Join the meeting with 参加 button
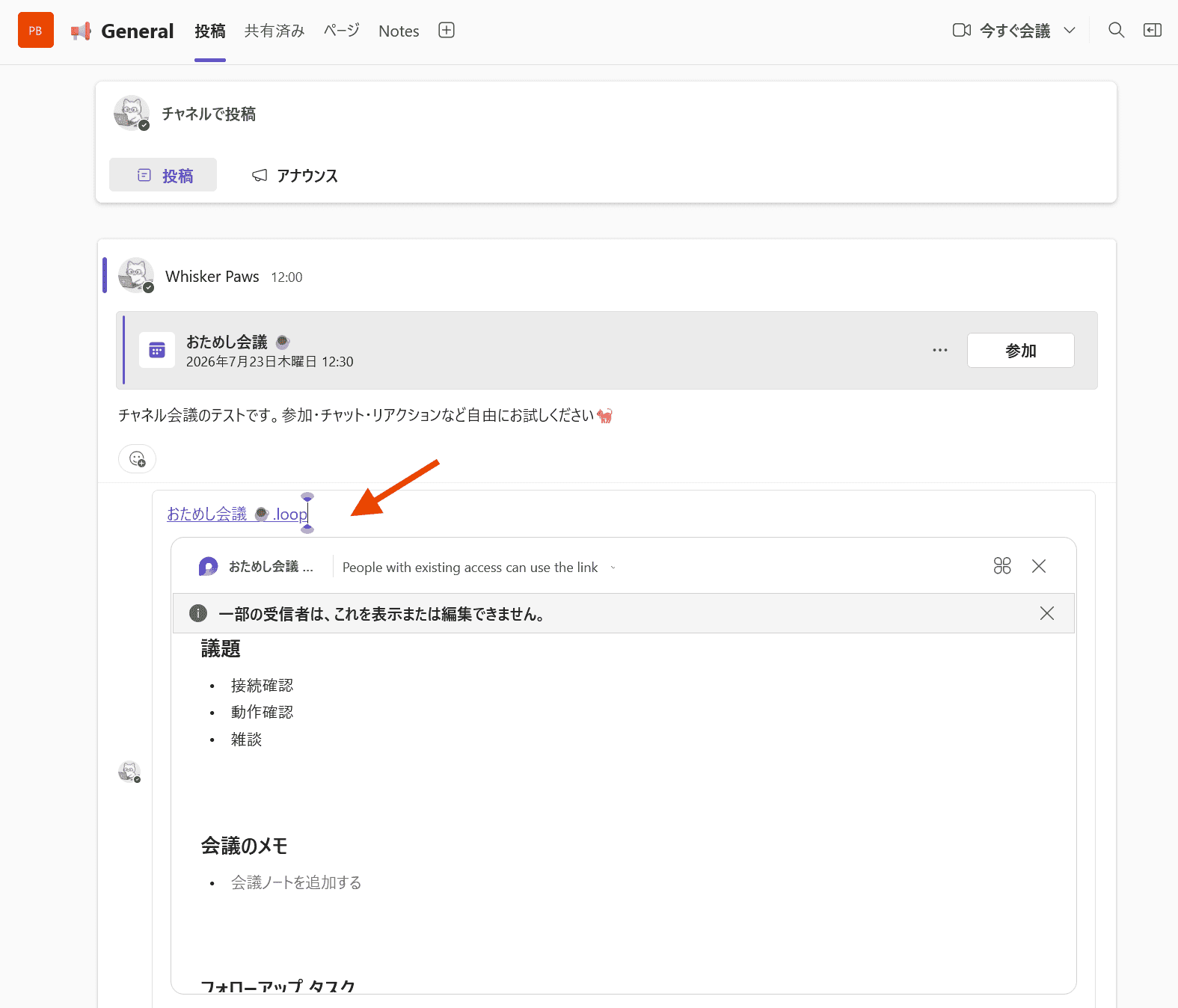 pyautogui.click(x=1020, y=350)
